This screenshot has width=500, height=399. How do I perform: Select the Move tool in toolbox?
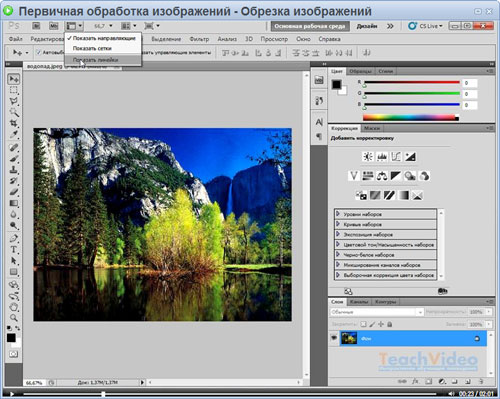click(x=14, y=79)
